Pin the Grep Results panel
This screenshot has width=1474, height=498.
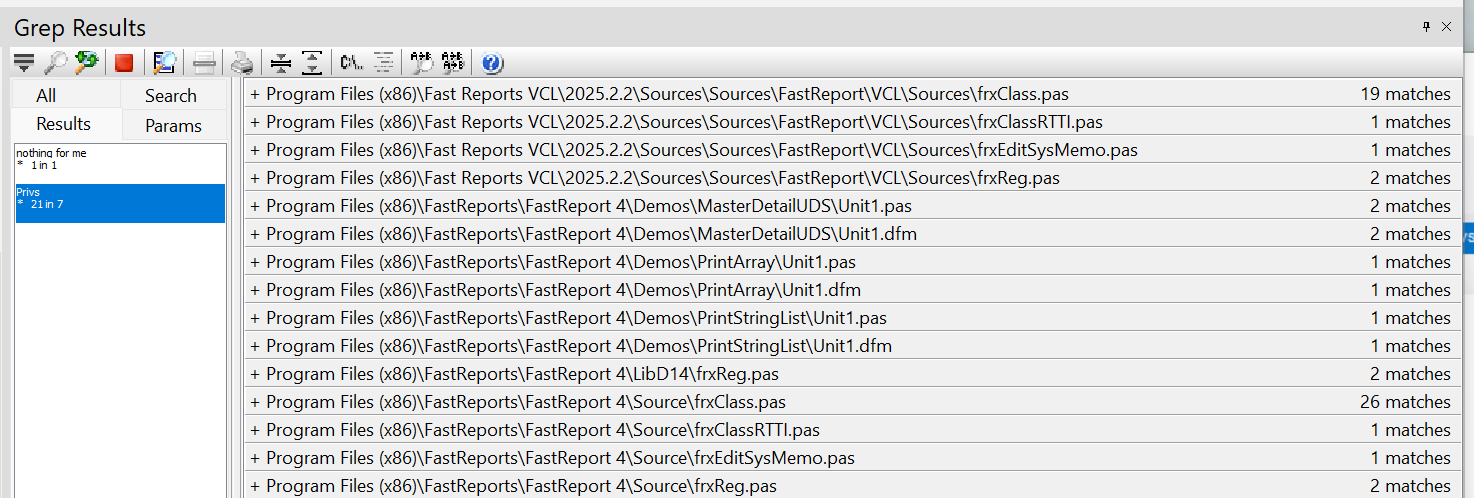click(x=1427, y=27)
